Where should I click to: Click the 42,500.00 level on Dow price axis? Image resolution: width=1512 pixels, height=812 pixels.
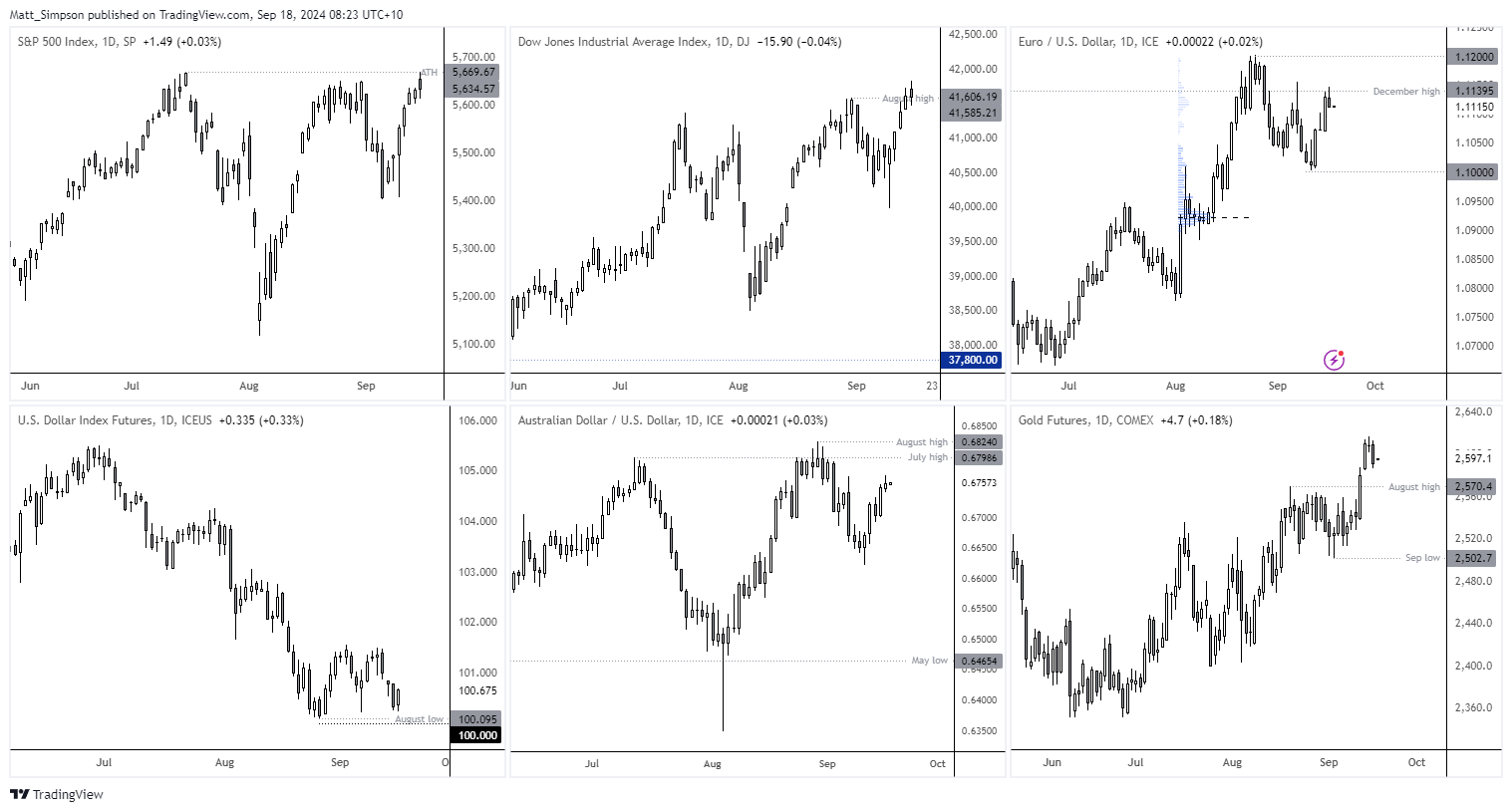point(973,34)
